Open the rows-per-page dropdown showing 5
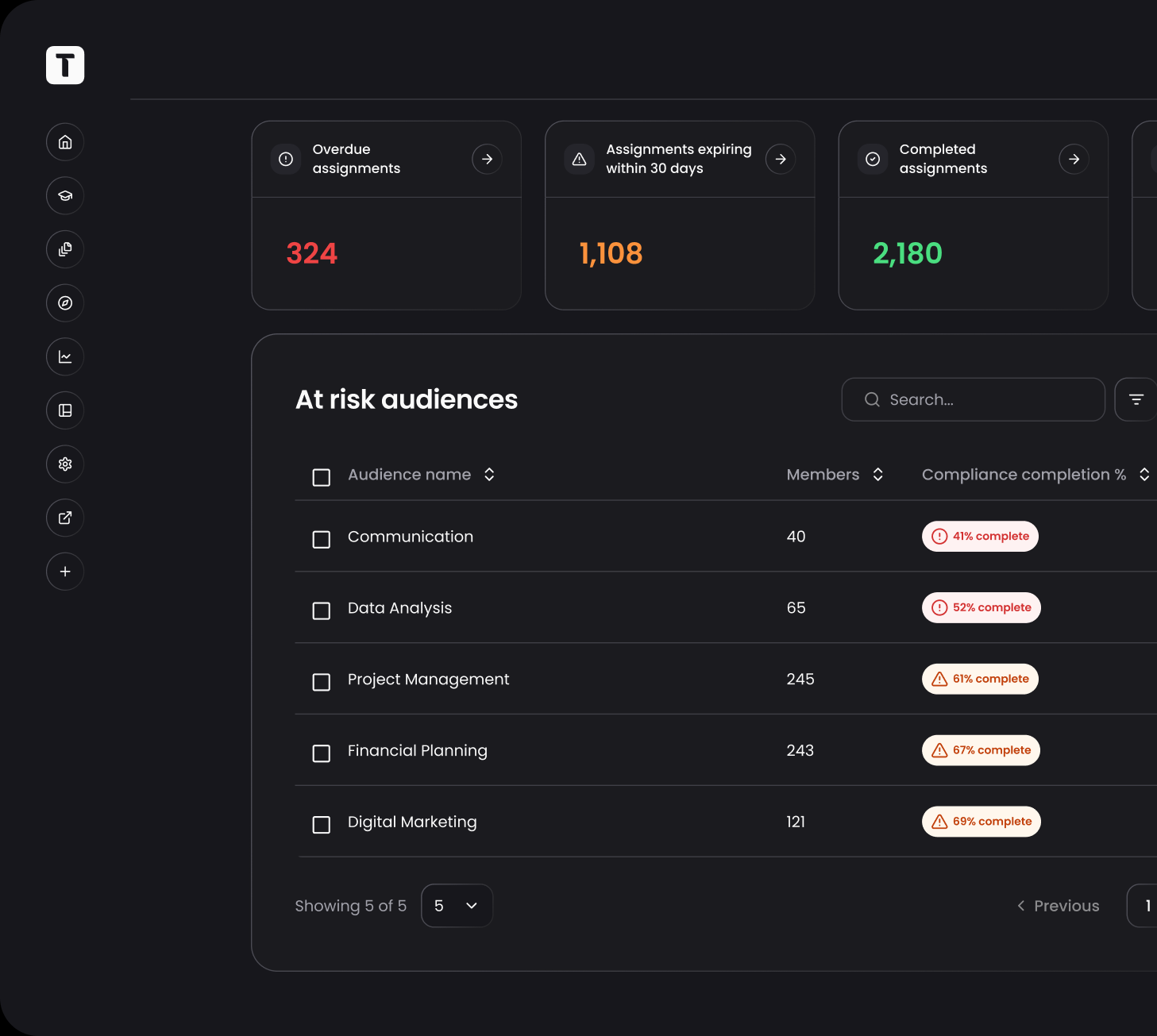 click(x=457, y=906)
